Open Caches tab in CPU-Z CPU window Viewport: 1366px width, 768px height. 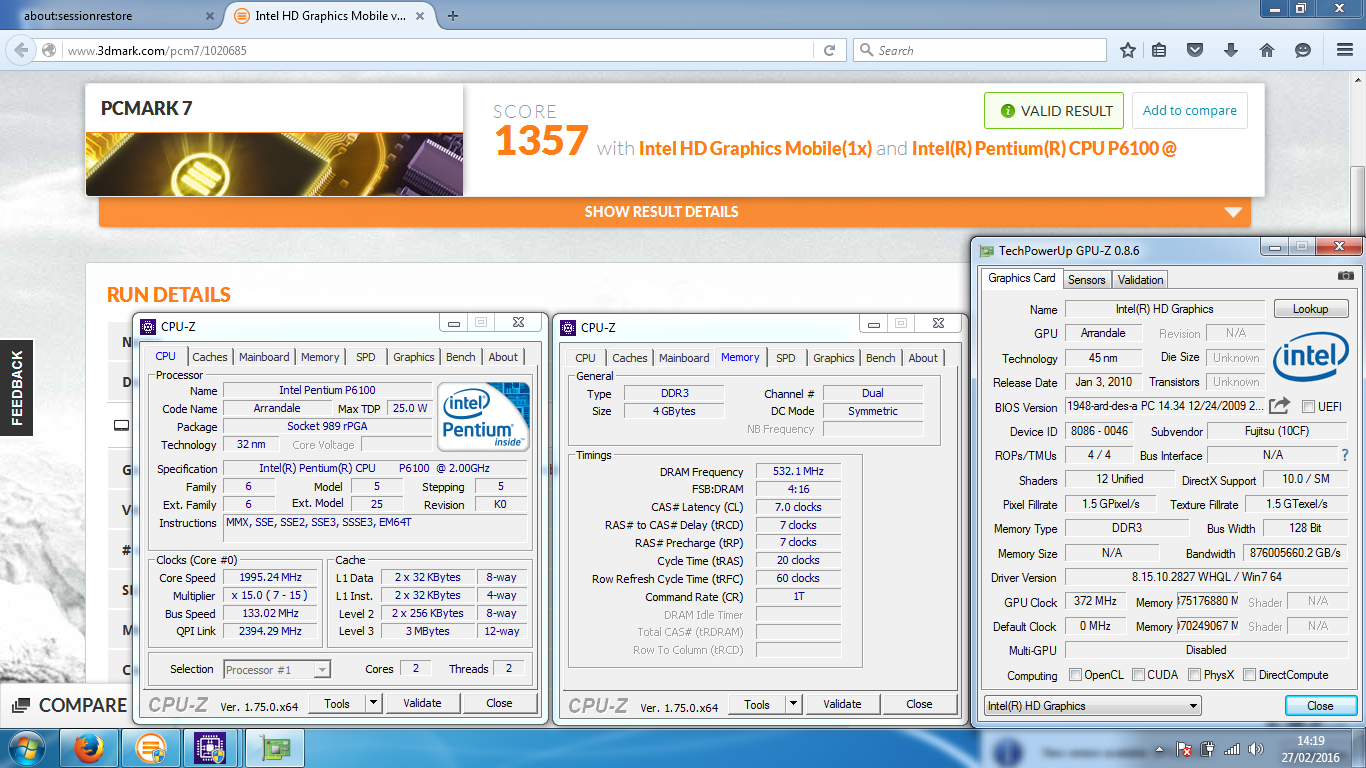(x=210, y=357)
